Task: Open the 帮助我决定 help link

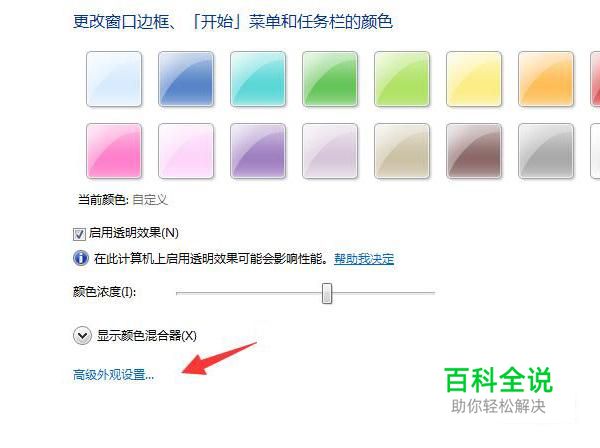Action: pos(364,259)
